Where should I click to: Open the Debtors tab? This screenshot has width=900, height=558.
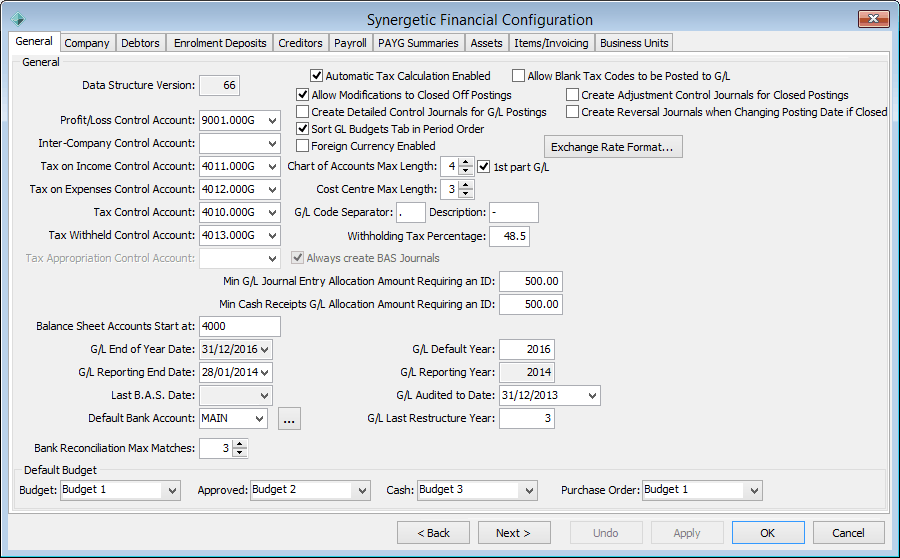140,43
